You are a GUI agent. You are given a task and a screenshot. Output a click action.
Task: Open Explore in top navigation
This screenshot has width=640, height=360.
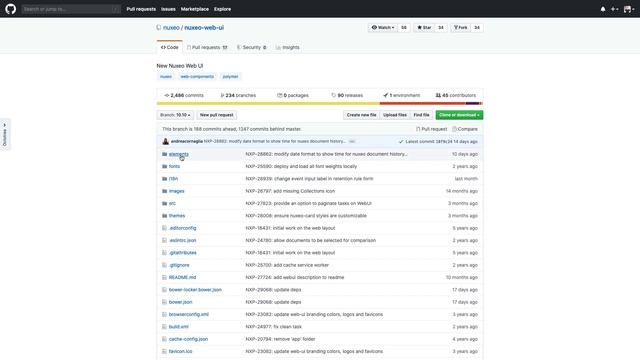coord(222,9)
